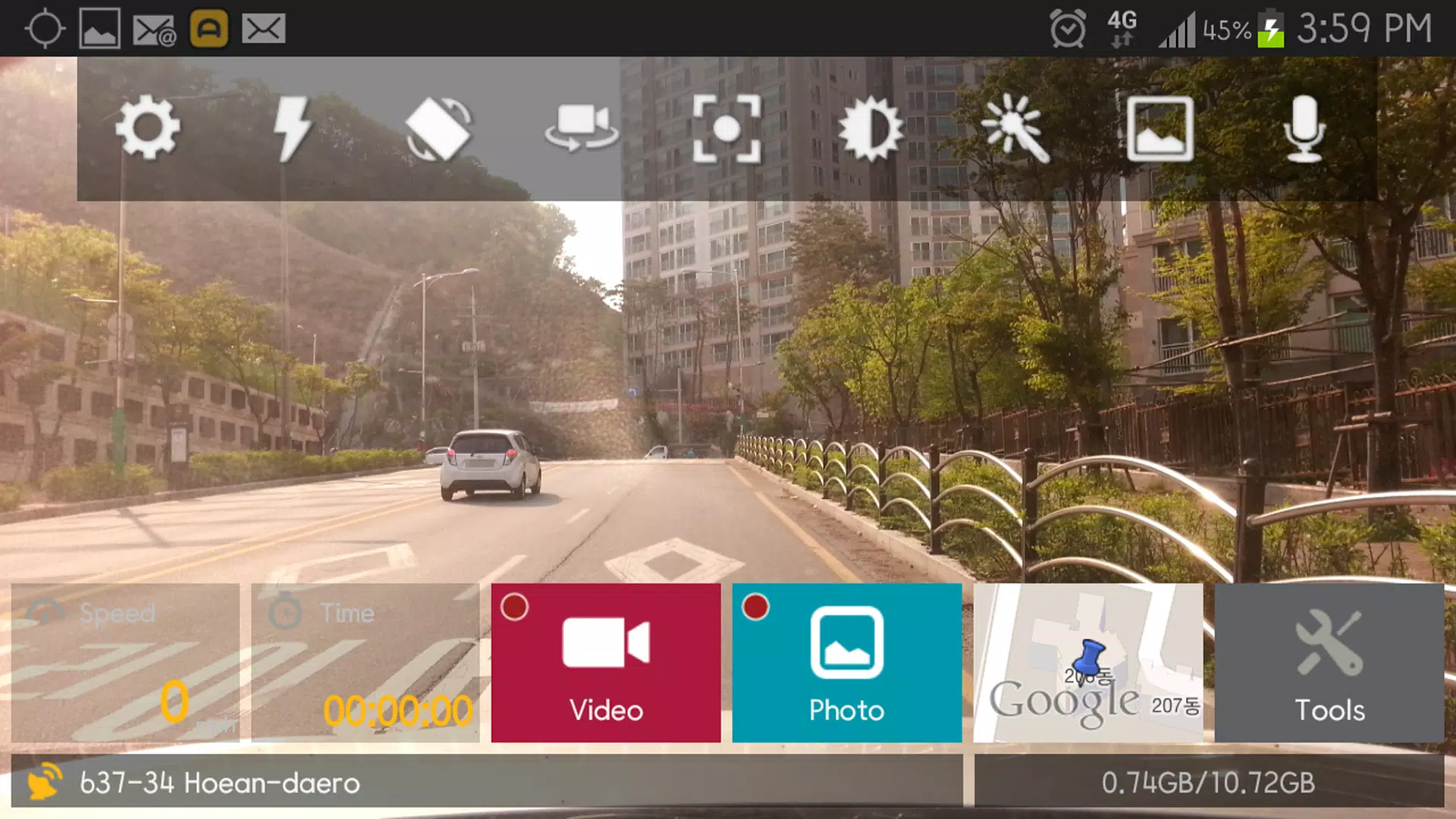This screenshot has width=1456, height=819.
Task: Tap the Speed widget showing 0
Action: [x=125, y=663]
